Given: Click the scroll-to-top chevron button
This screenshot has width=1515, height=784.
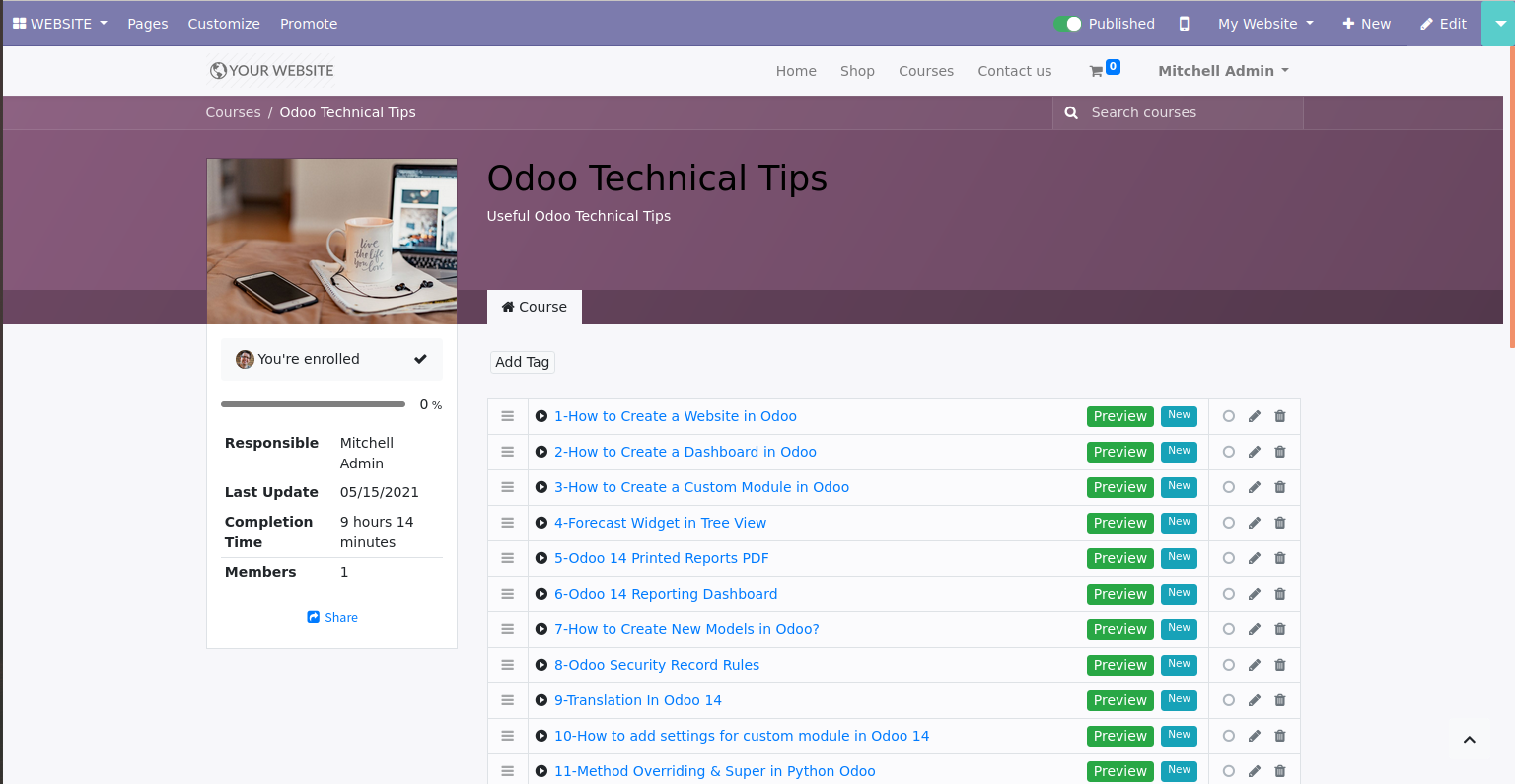Looking at the screenshot, I should pyautogui.click(x=1470, y=740).
